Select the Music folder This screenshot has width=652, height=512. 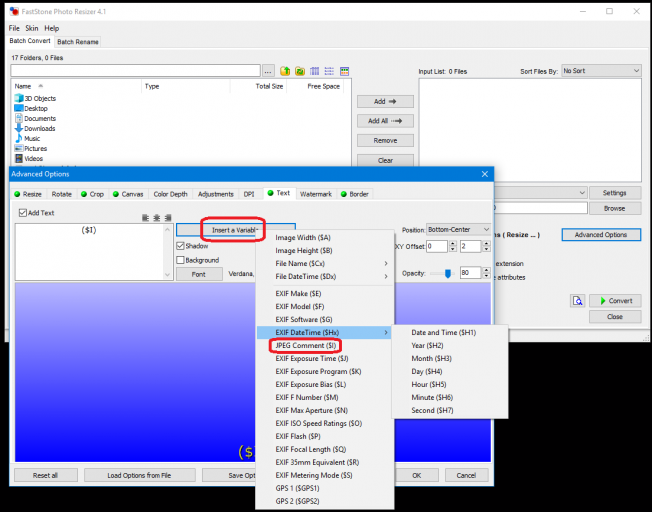tap(27, 139)
